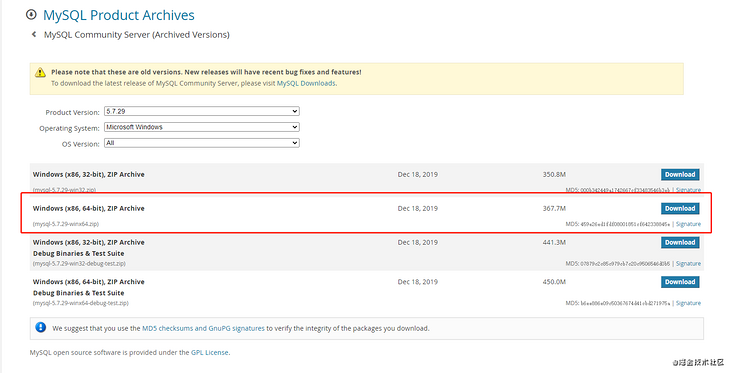
Task: Click the yellow warning triangle icon
Action: [40, 72]
